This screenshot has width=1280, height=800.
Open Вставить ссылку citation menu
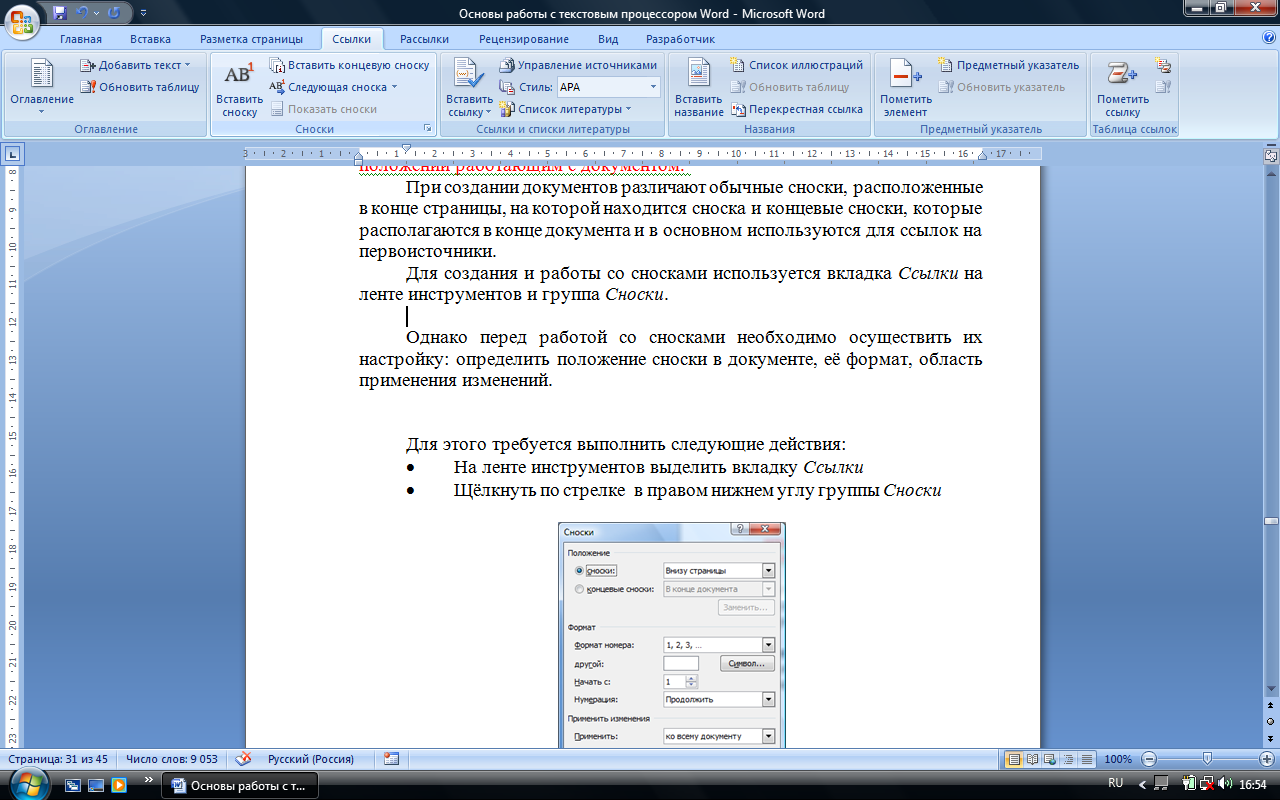(x=469, y=88)
